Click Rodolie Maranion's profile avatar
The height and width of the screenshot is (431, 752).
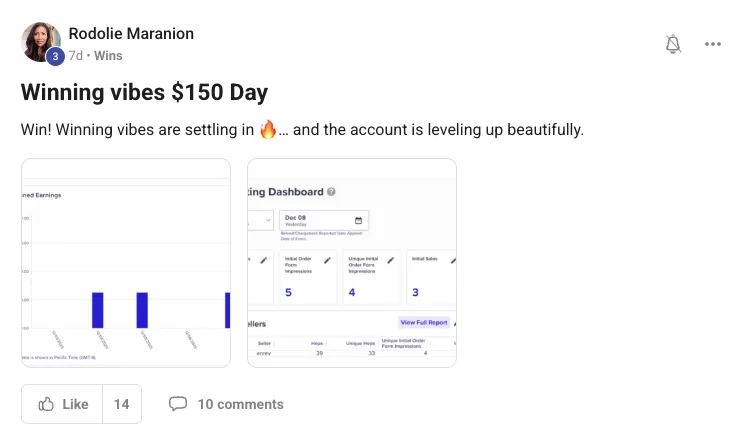tap(41, 42)
